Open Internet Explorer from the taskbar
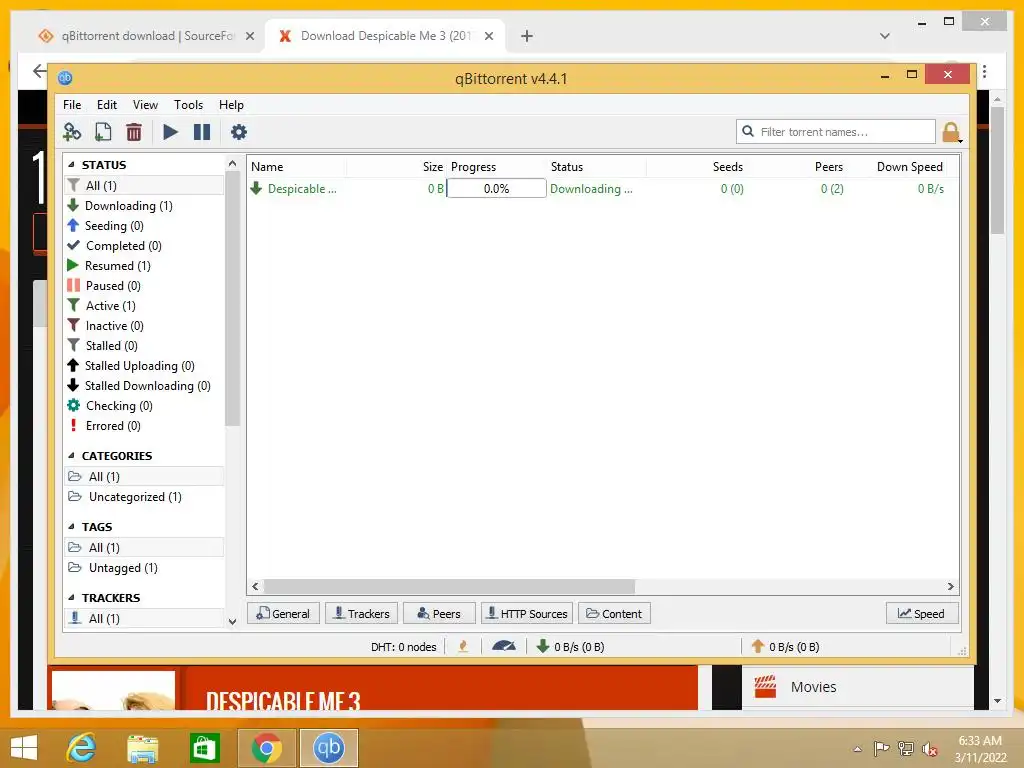This screenshot has height=768, width=1024. [82, 748]
